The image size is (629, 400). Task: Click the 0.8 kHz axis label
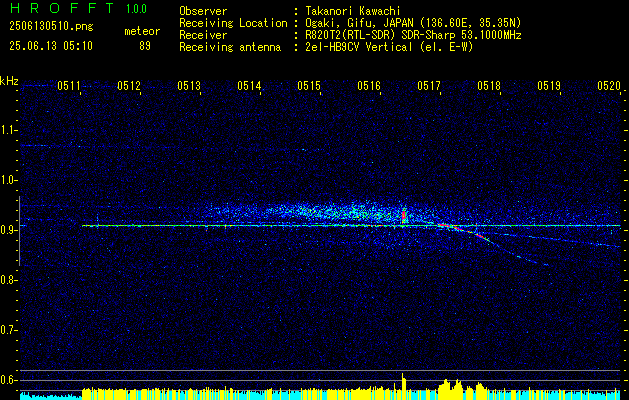click(8, 280)
